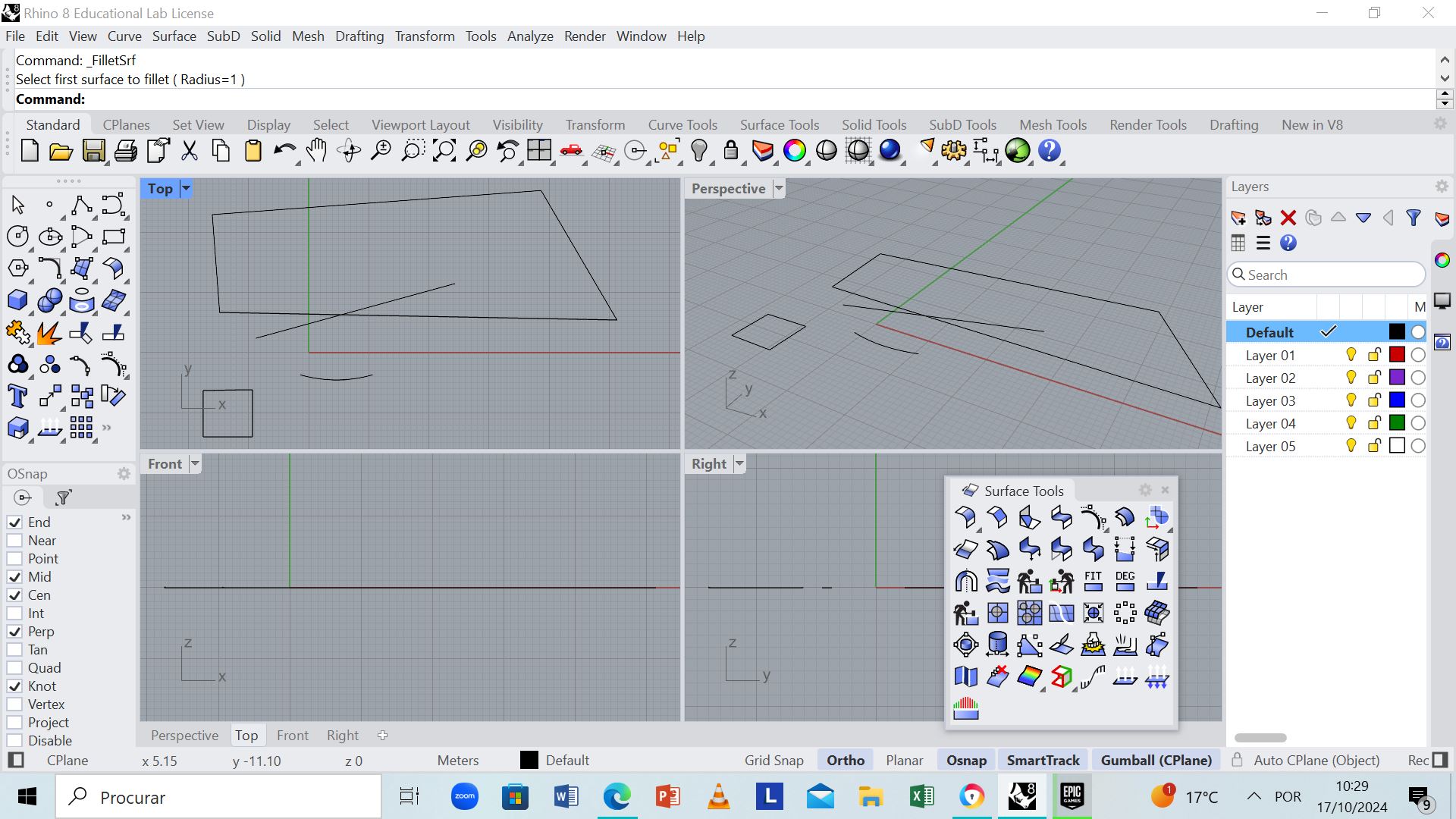Click the Ortho status bar toggle
Viewport: 1456px width, 819px height.
(846, 760)
